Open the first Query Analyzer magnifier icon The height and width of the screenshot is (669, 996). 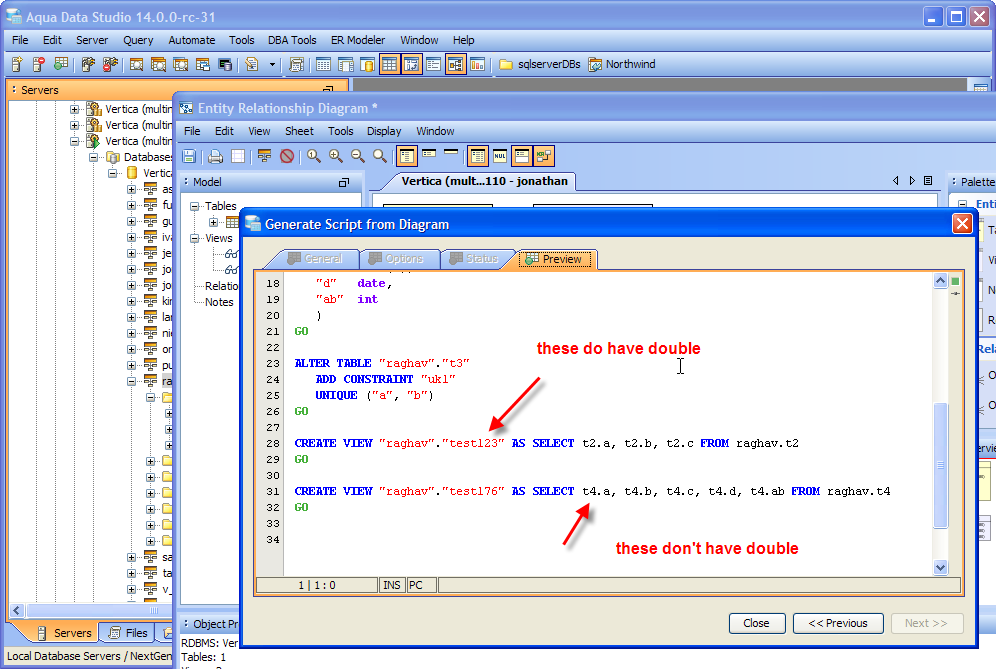point(136,64)
